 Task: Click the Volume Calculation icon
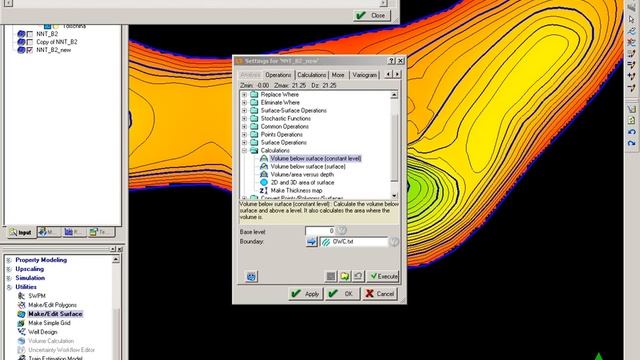coord(21,341)
